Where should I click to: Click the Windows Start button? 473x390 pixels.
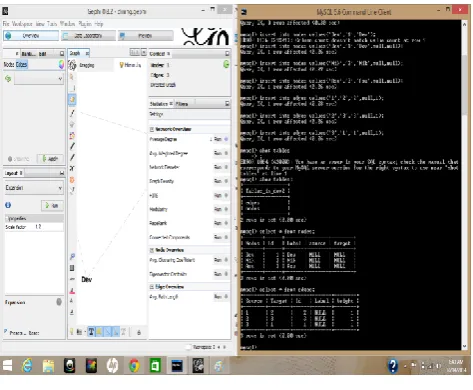tap(8, 366)
